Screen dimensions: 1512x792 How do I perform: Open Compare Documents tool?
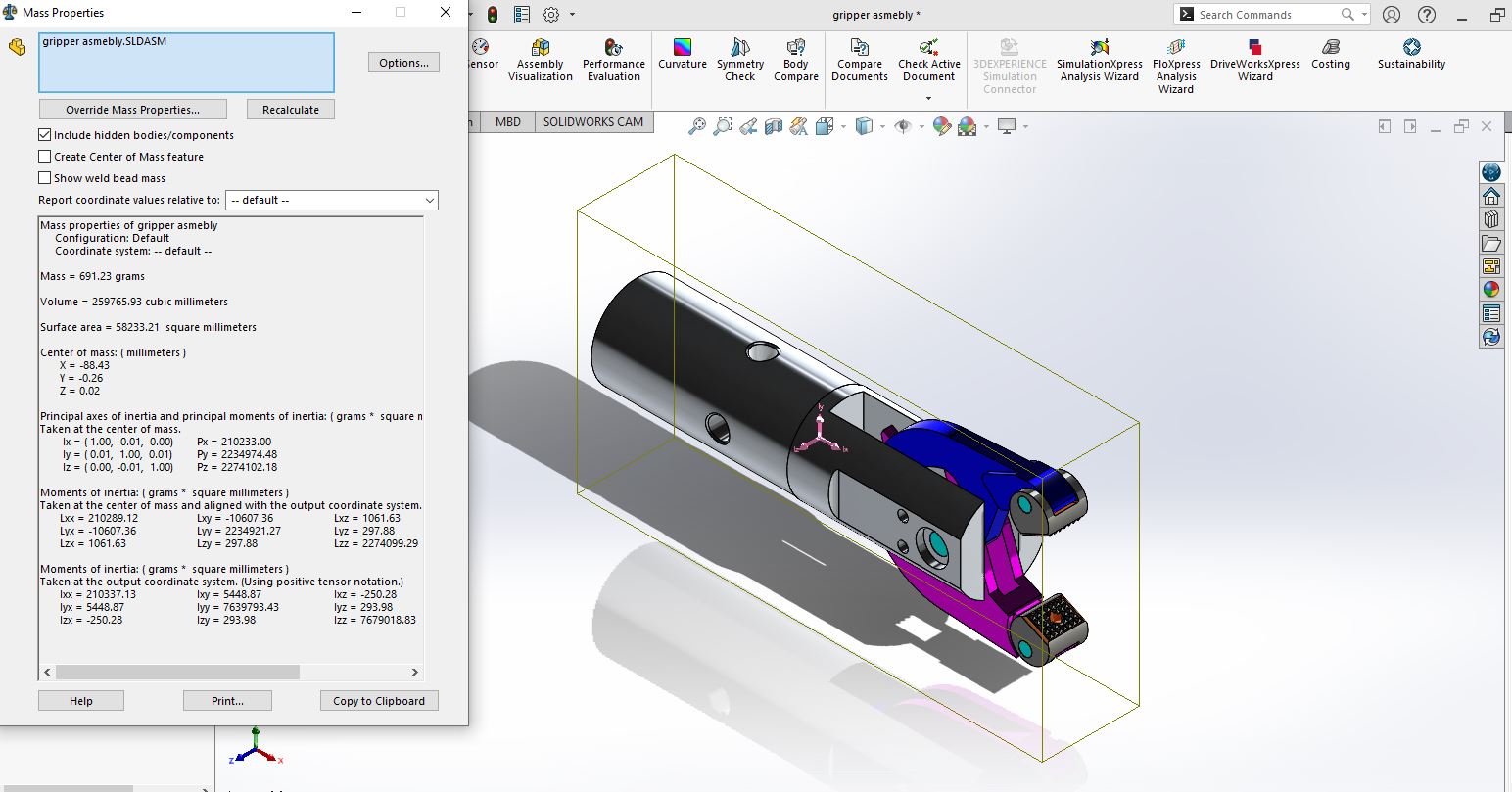click(860, 61)
